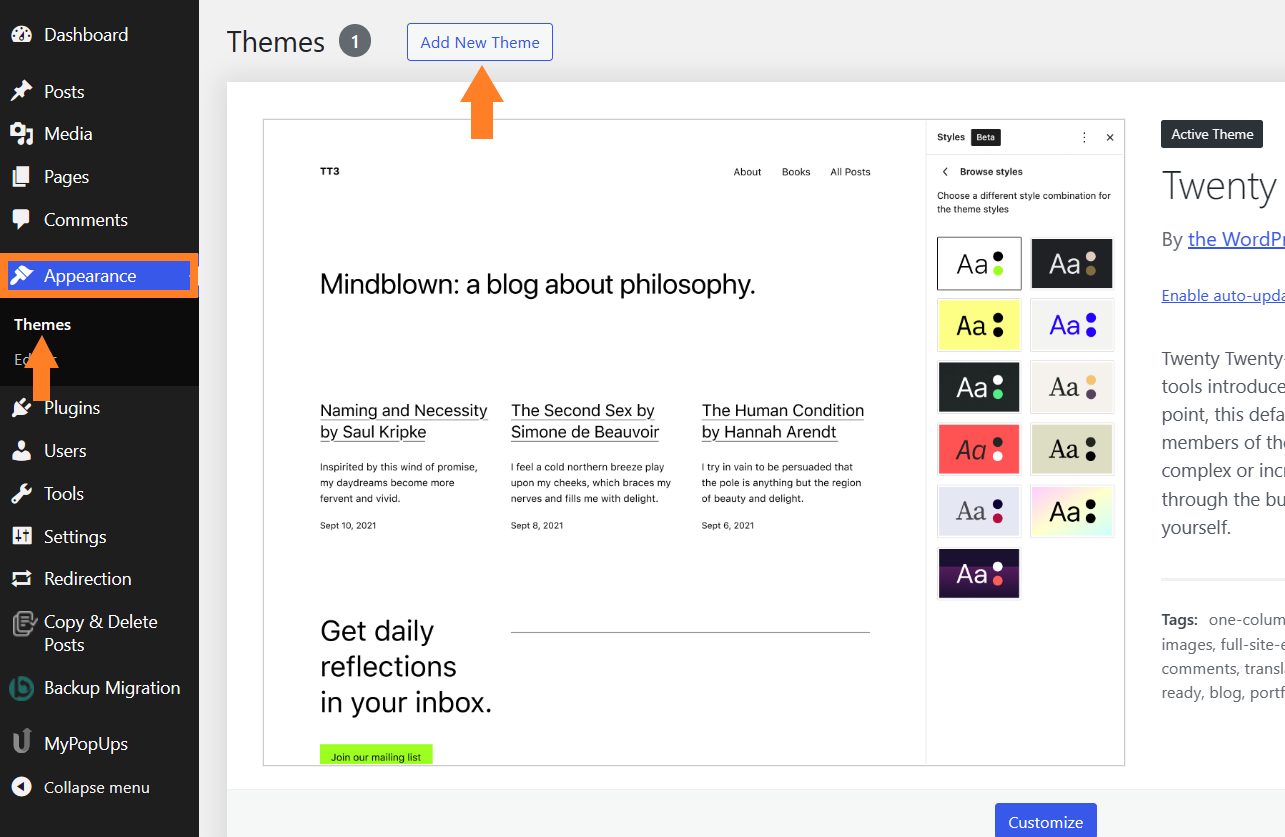This screenshot has height=837, width=1285.
Task: Select the dark swatch with green dot
Action: tap(979, 387)
